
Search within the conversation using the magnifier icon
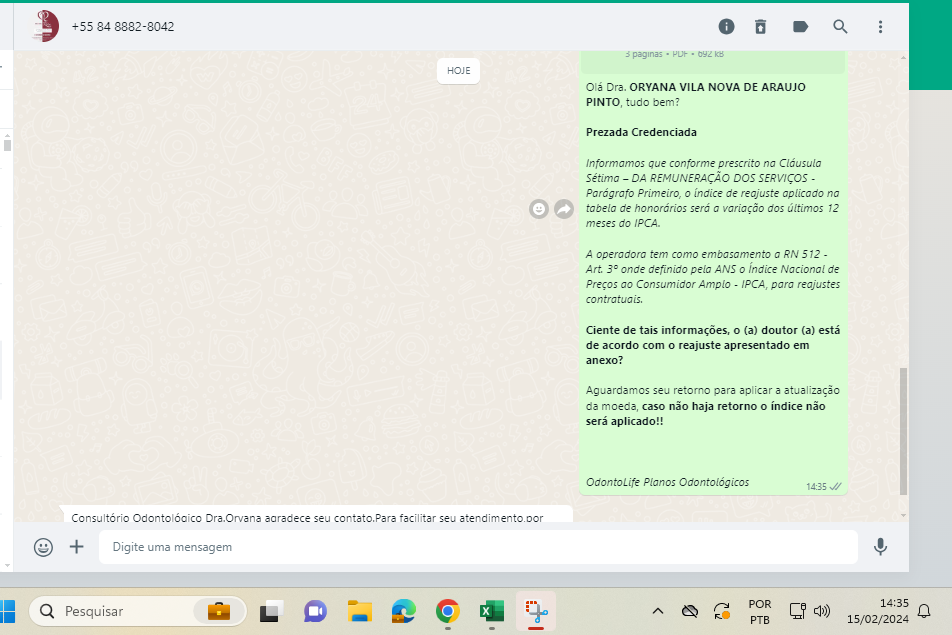(x=840, y=27)
